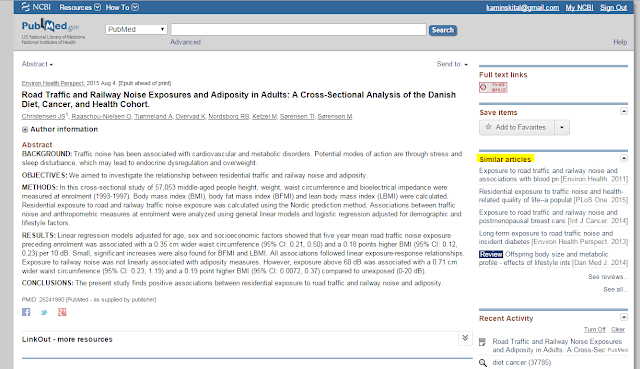
Task: Expand Author information section
Action: click(25, 129)
